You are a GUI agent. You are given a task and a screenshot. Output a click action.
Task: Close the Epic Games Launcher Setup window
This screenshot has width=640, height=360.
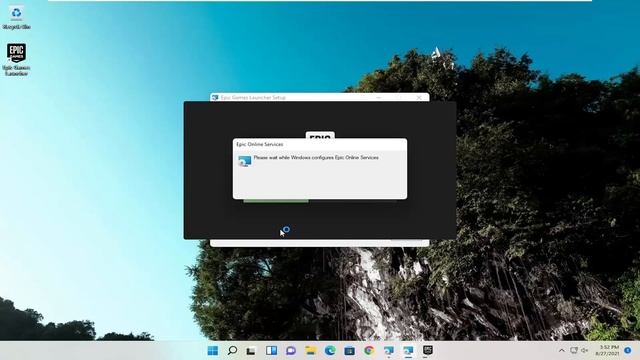coord(419,98)
